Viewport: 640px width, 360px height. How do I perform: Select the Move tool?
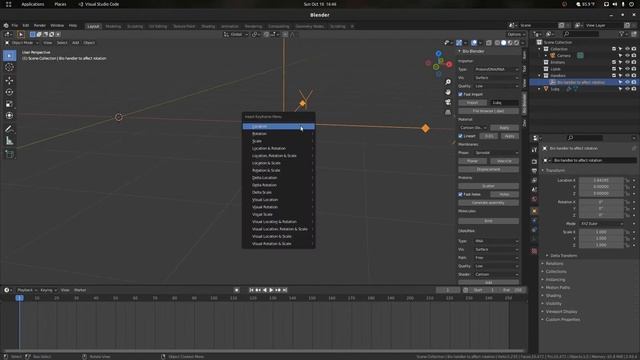[x=9, y=80]
